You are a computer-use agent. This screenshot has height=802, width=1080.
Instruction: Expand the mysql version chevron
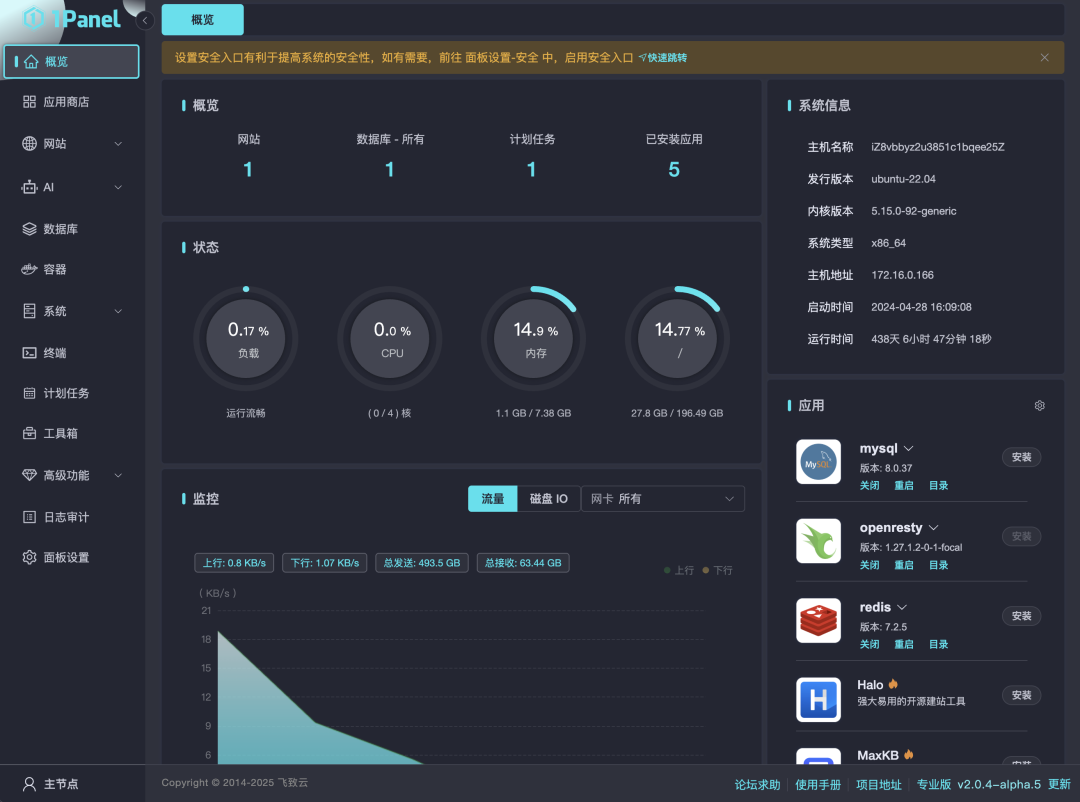(x=909, y=449)
